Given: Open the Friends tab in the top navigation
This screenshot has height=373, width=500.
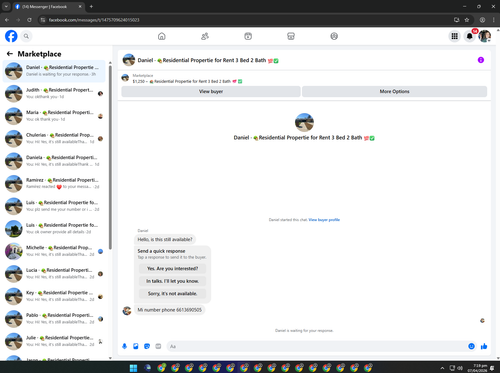Looking at the screenshot, I should click(x=205, y=36).
